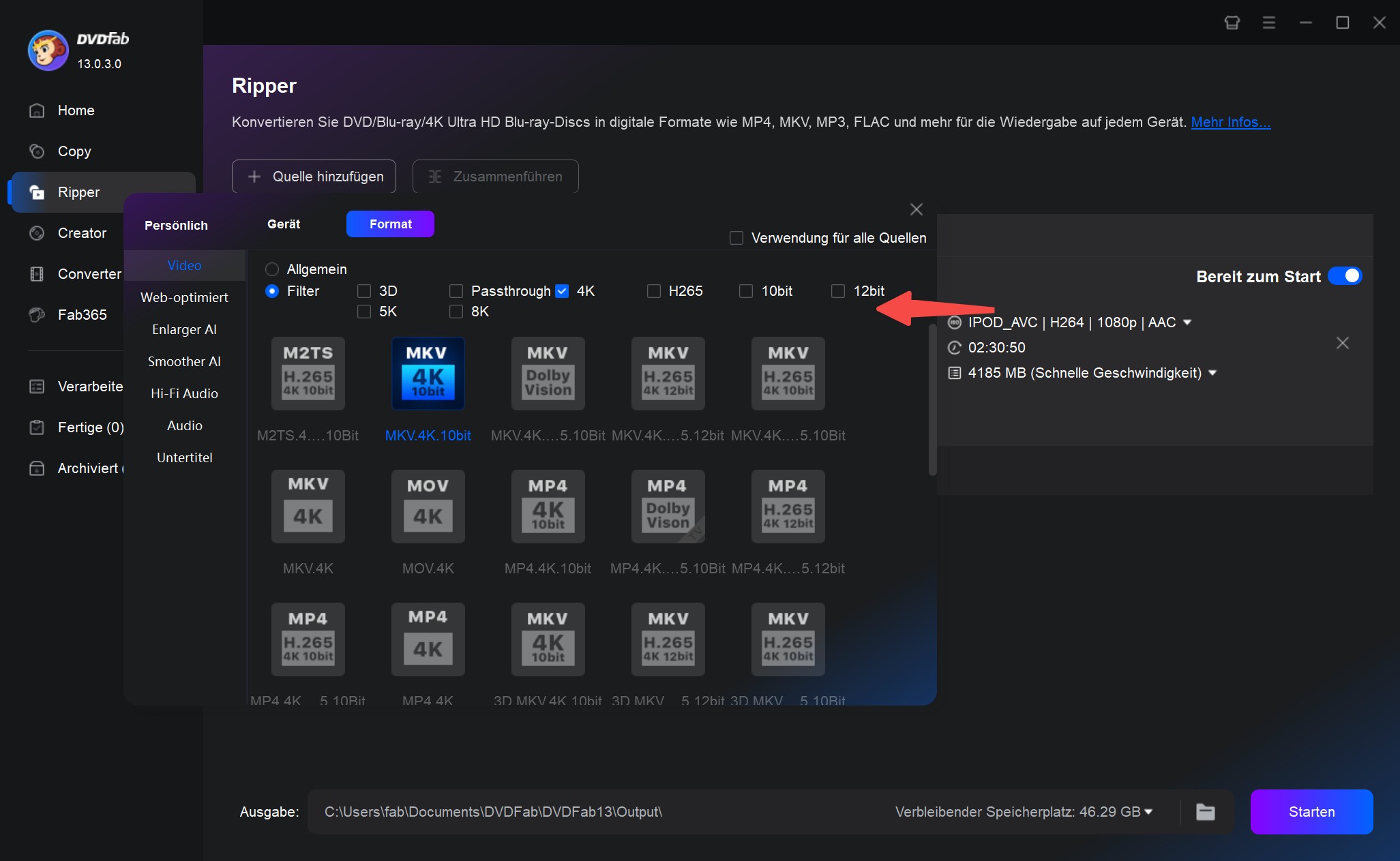Select the MKV 4K 10bit format
This screenshot has width=1400, height=861.
tap(428, 374)
